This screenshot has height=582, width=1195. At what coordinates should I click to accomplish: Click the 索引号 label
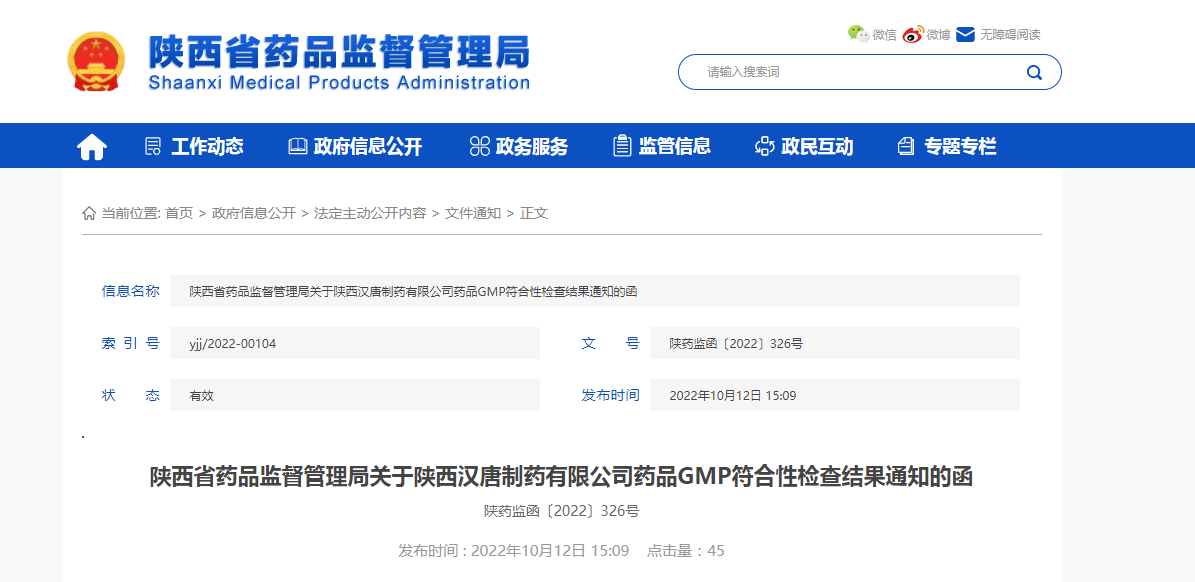click(x=131, y=344)
